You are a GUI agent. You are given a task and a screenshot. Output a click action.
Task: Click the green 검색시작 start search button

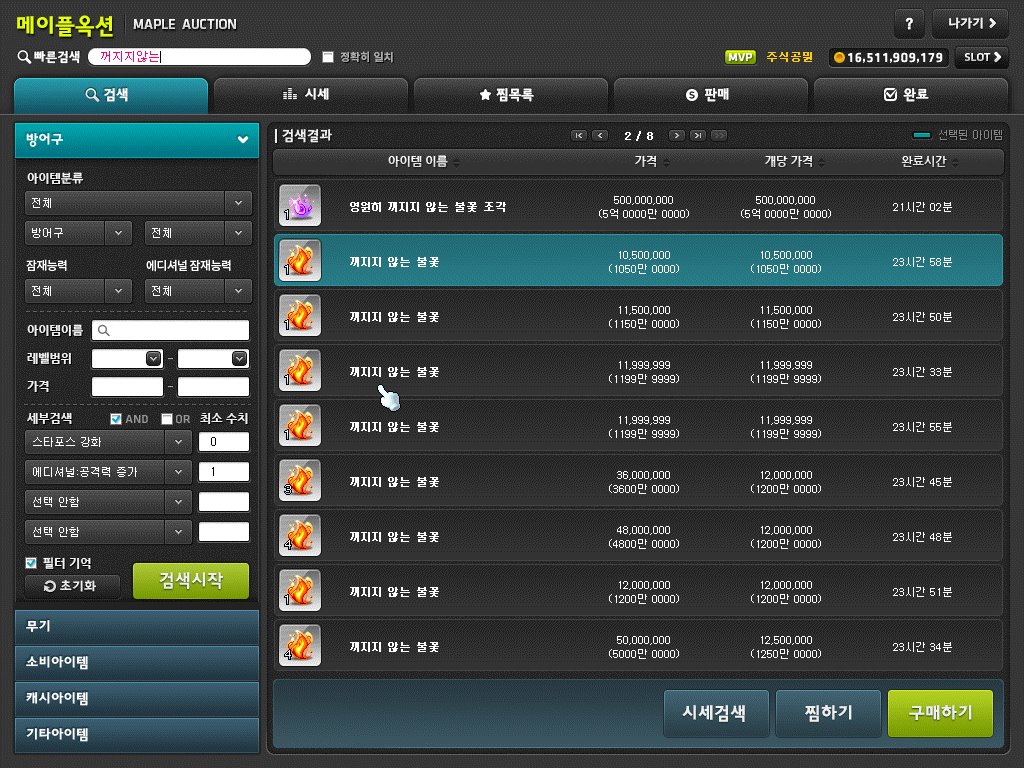(x=191, y=581)
